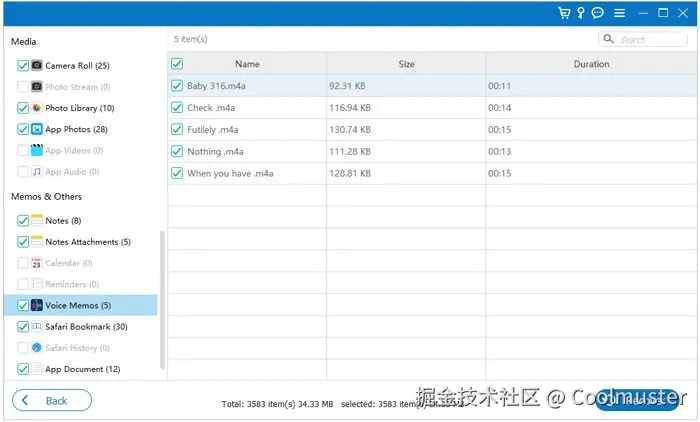Uncheck the Voice Memos checkbox

23,305
